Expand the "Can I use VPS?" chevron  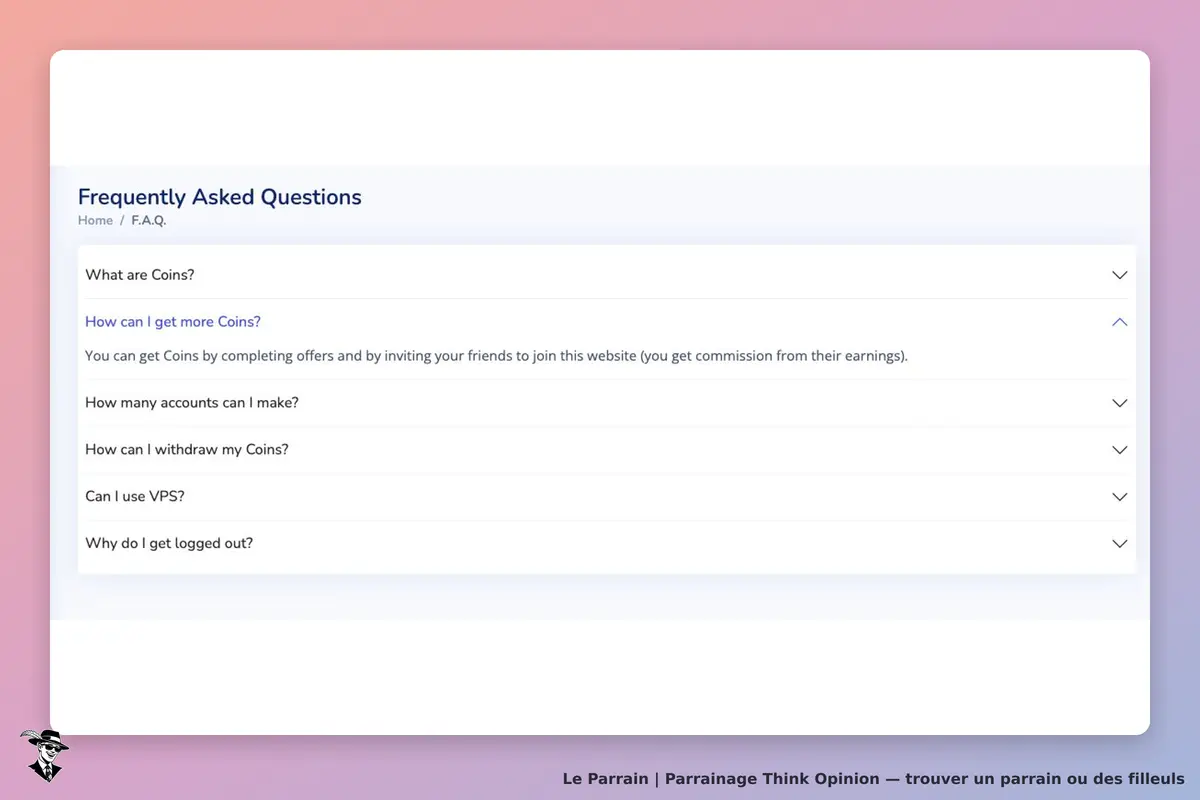pyautogui.click(x=1120, y=497)
